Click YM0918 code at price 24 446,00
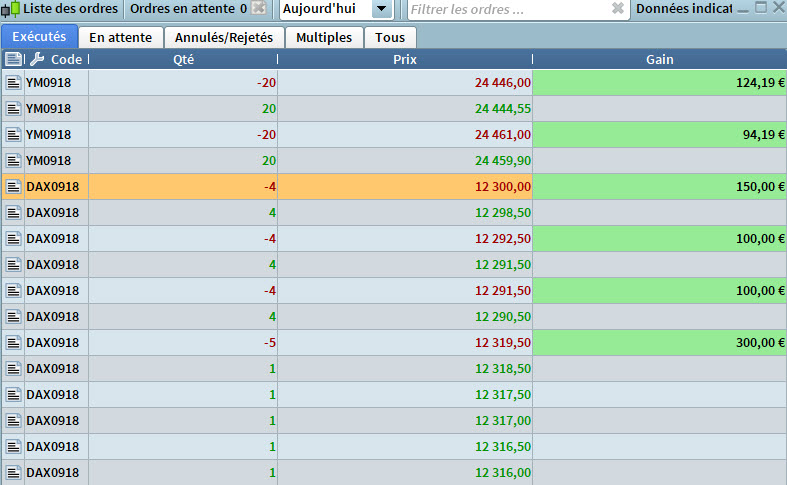 [49, 82]
